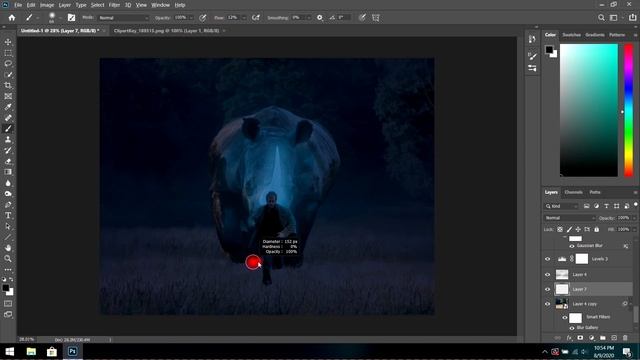Create a new layer group folder icon

[603, 338]
